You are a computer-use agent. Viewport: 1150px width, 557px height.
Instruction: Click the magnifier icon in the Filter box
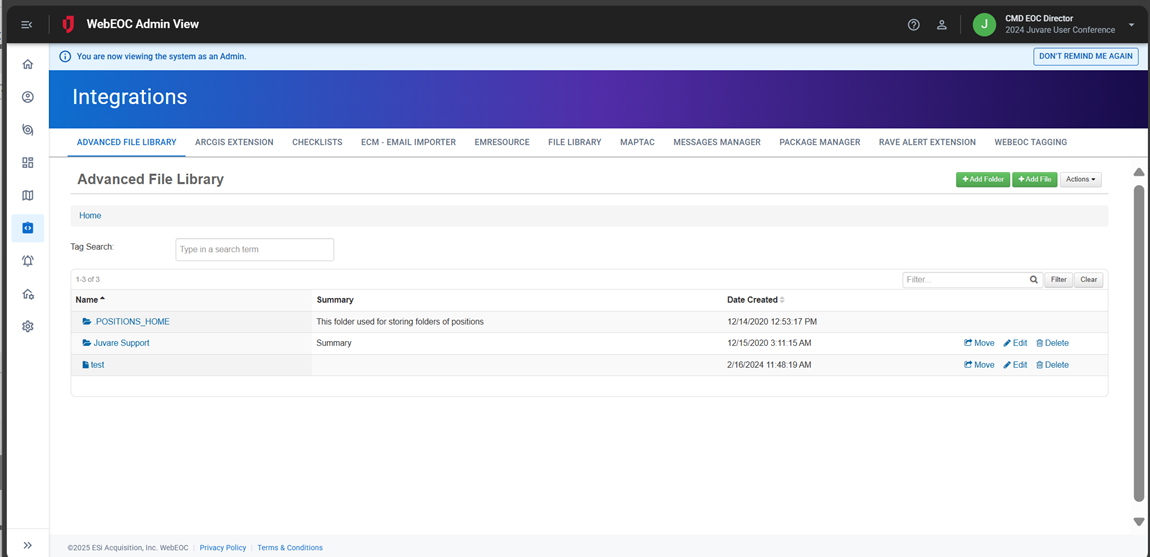(x=1034, y=280)
